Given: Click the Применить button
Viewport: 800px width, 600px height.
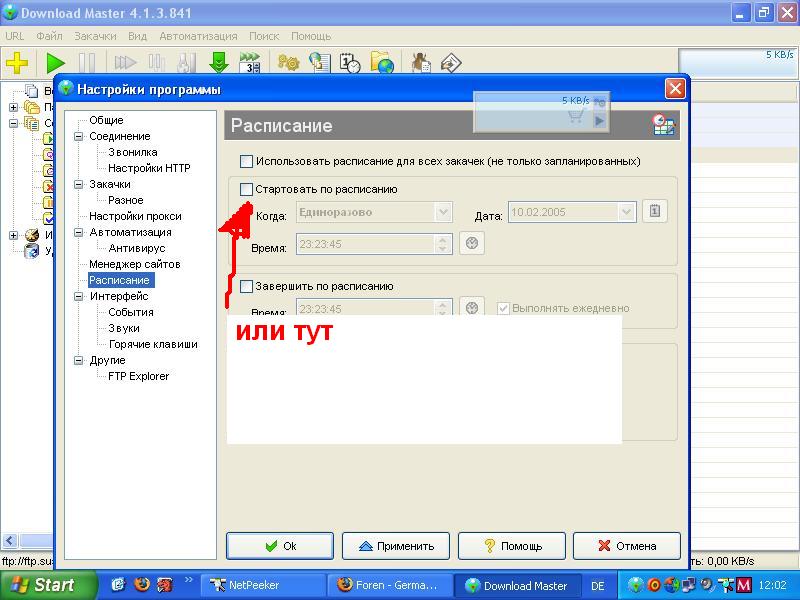Looking at the screenshot, I should coord(396,546).
